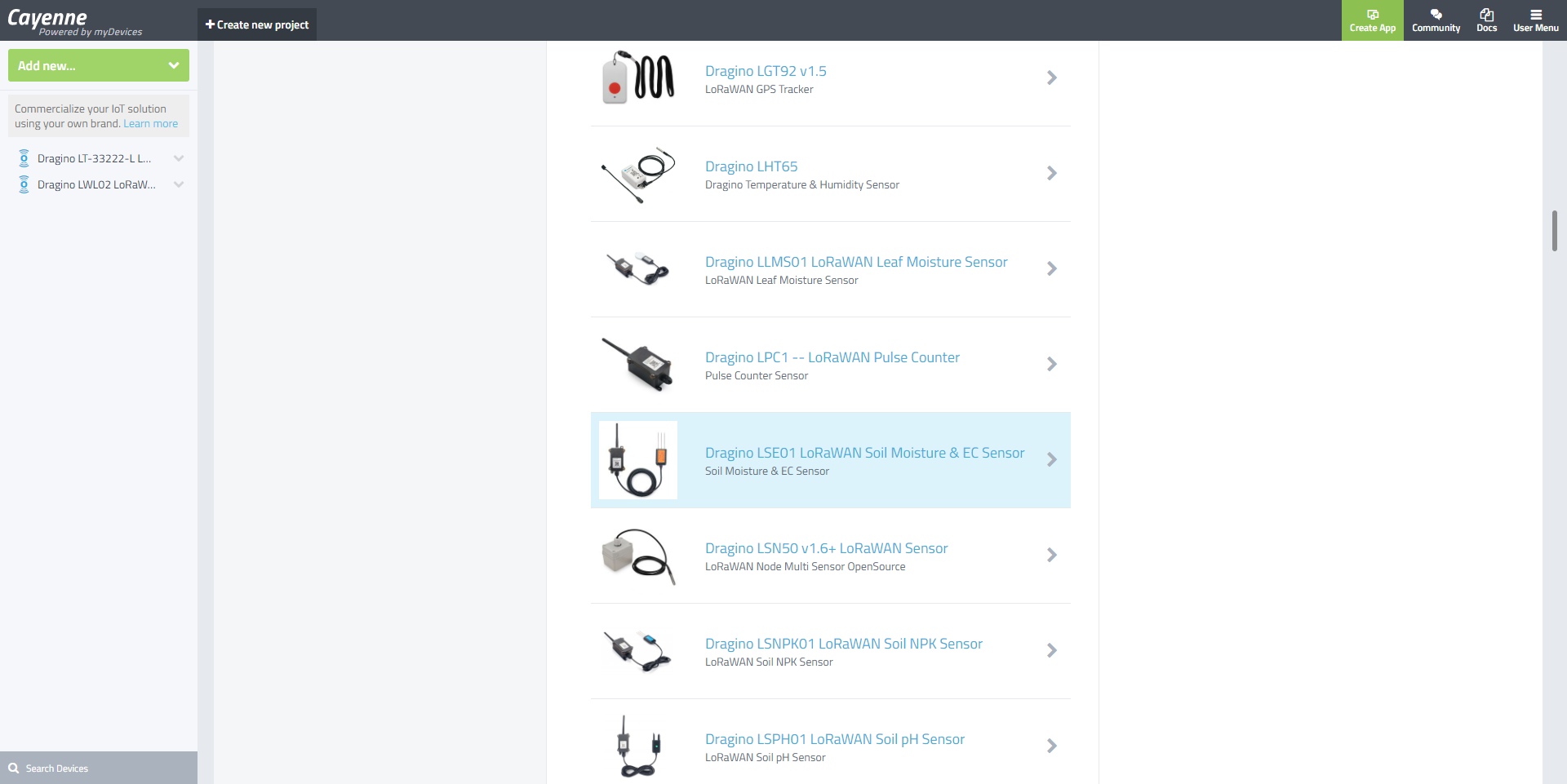Click 'LoRaWAN Node Multi Sensor OpenSource' description

point(806,567)
